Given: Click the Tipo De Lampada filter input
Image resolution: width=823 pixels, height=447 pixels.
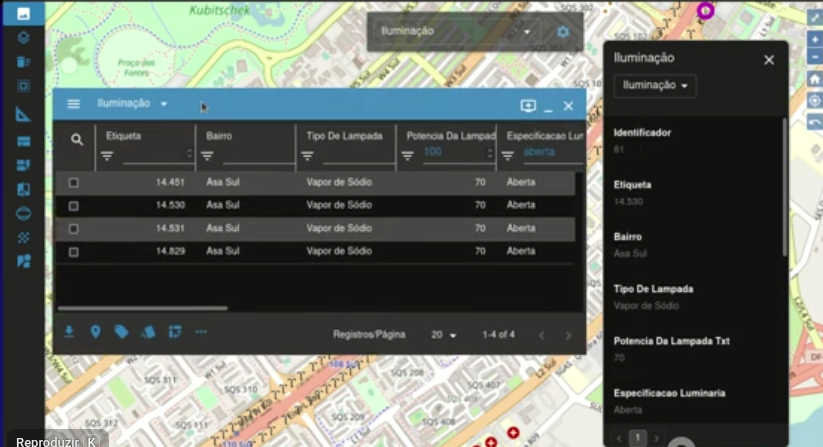Looking at the screenshot, I should (x=358, y=154).
